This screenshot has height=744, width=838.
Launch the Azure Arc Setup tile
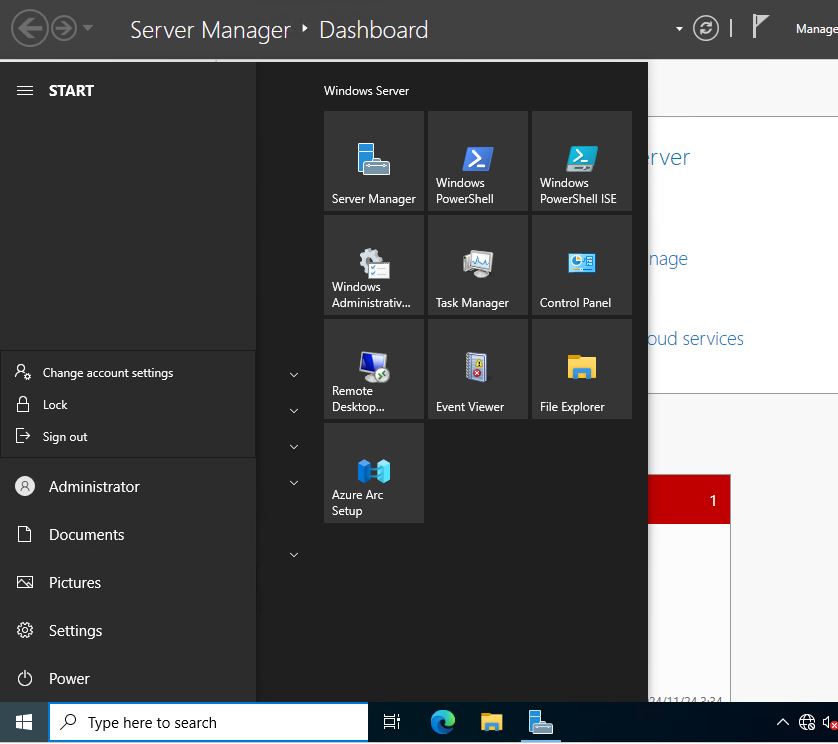tap(374, 473)
